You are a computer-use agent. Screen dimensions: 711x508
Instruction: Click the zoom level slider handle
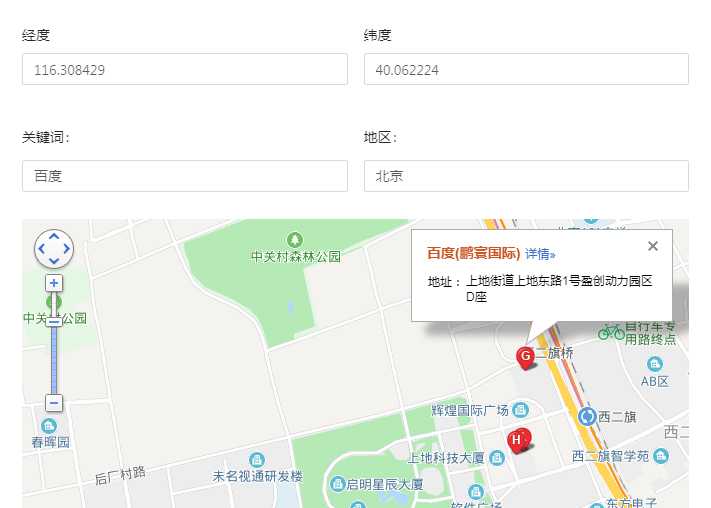click(54, 321)
